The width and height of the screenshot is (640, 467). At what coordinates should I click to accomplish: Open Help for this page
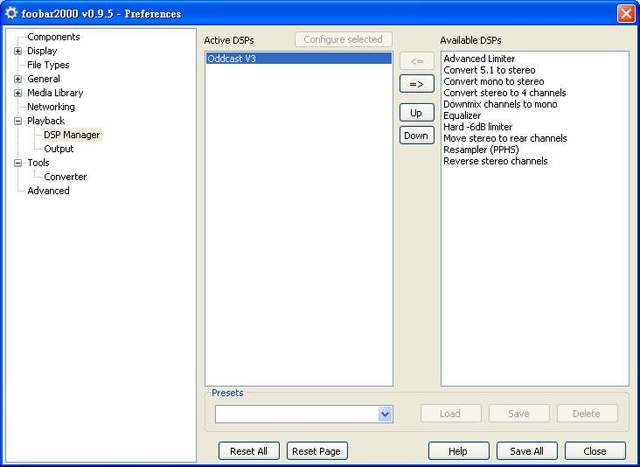(x=458, y=451)
